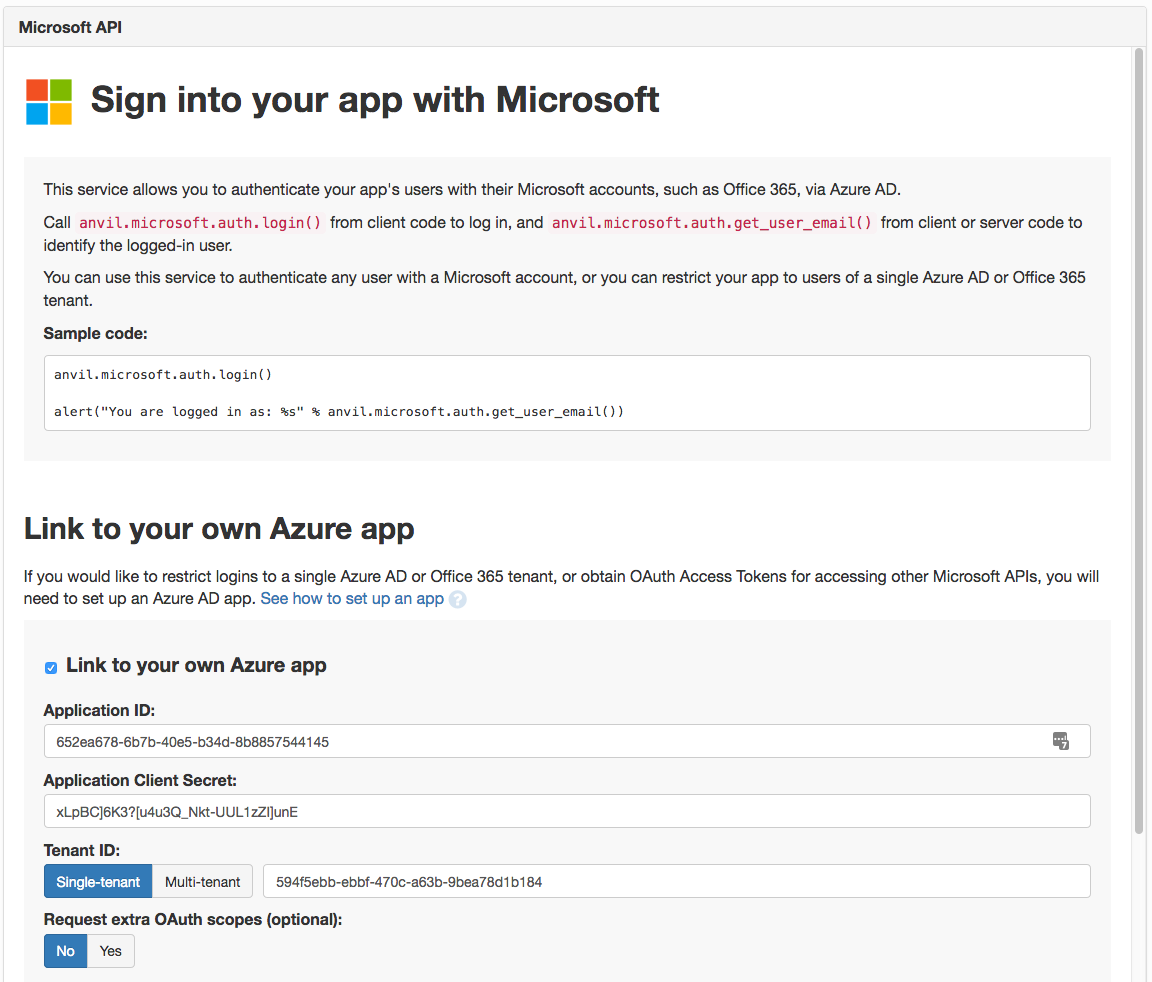1152x982 pixels.
Task: Open the help question-mark icon beside the setup link
Action: (x=458, y=599)
